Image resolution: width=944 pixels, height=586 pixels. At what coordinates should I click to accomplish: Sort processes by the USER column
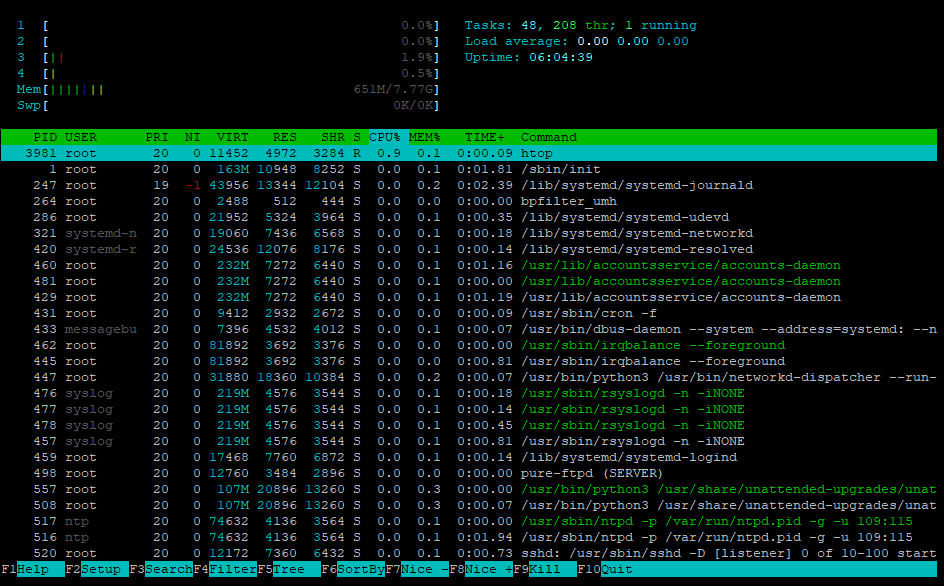(80, 137)
